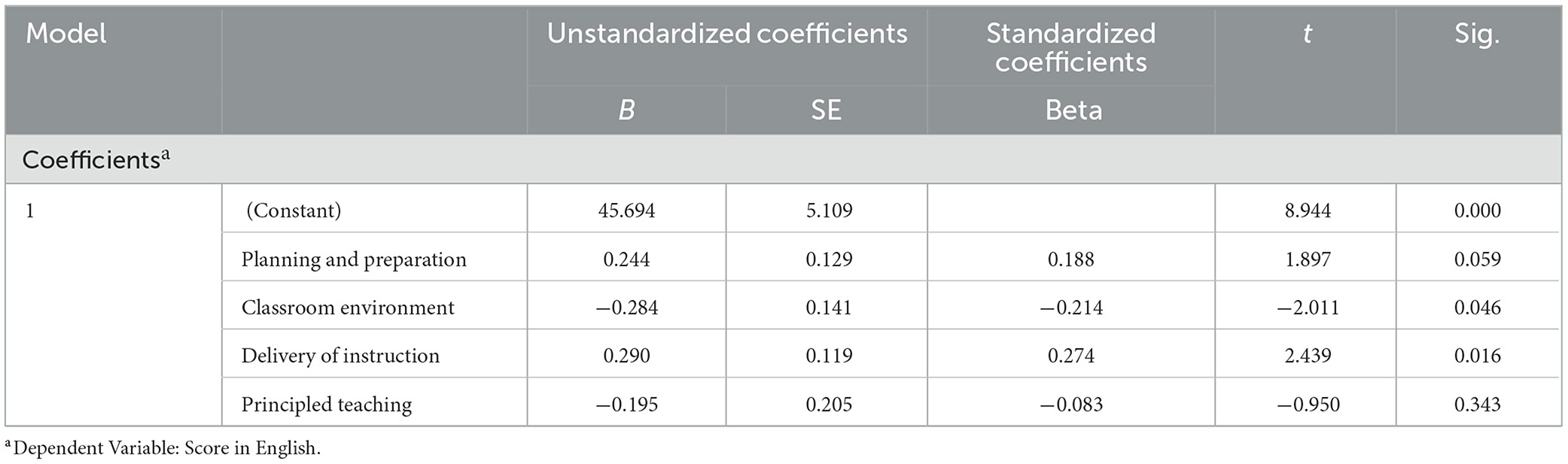Select the (Constant) row label
The height and width of the screenshot is (464, 1568).
[294, 210]
